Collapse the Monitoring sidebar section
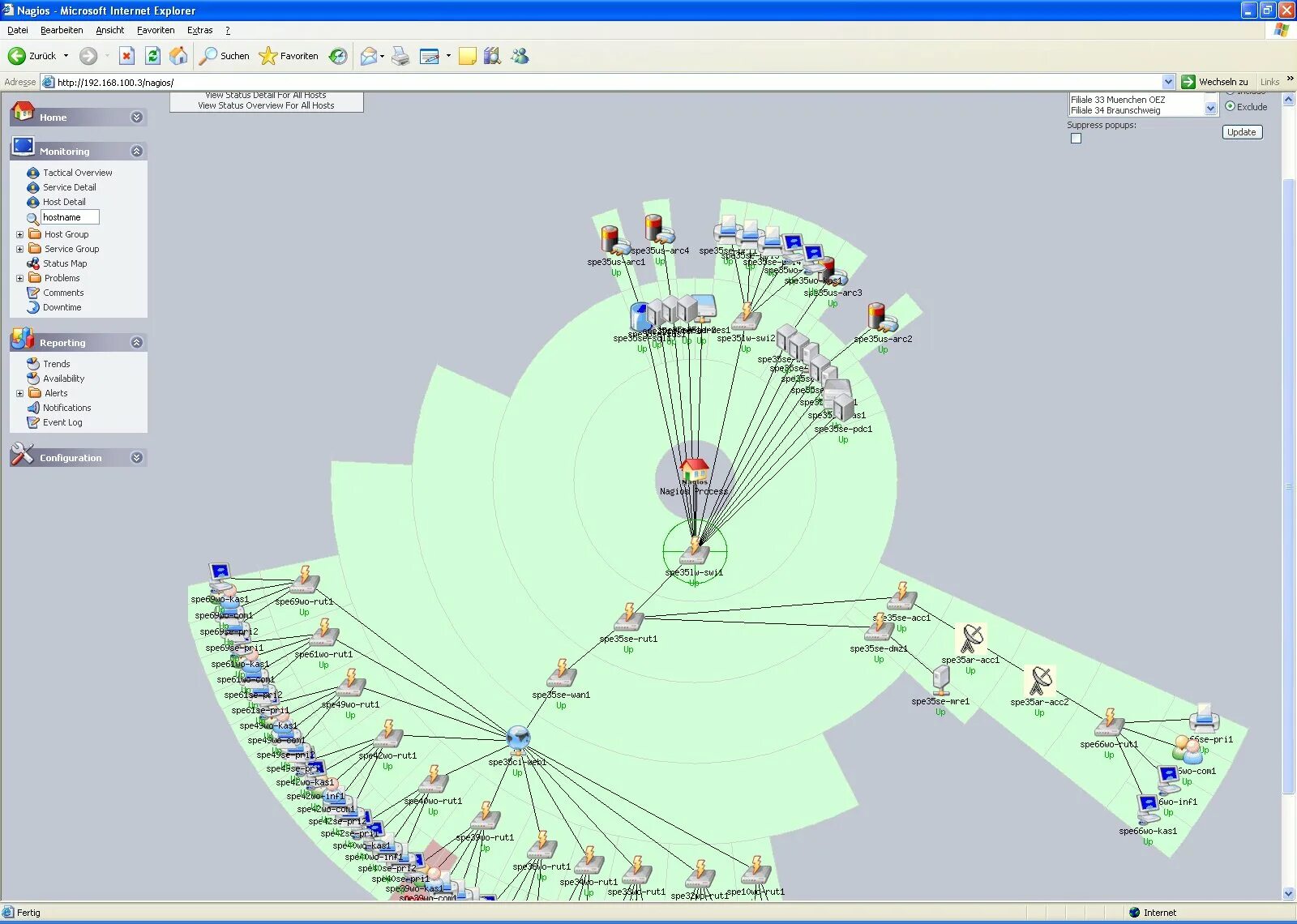Screen dimensions: 1297x924 pos(137,152)
